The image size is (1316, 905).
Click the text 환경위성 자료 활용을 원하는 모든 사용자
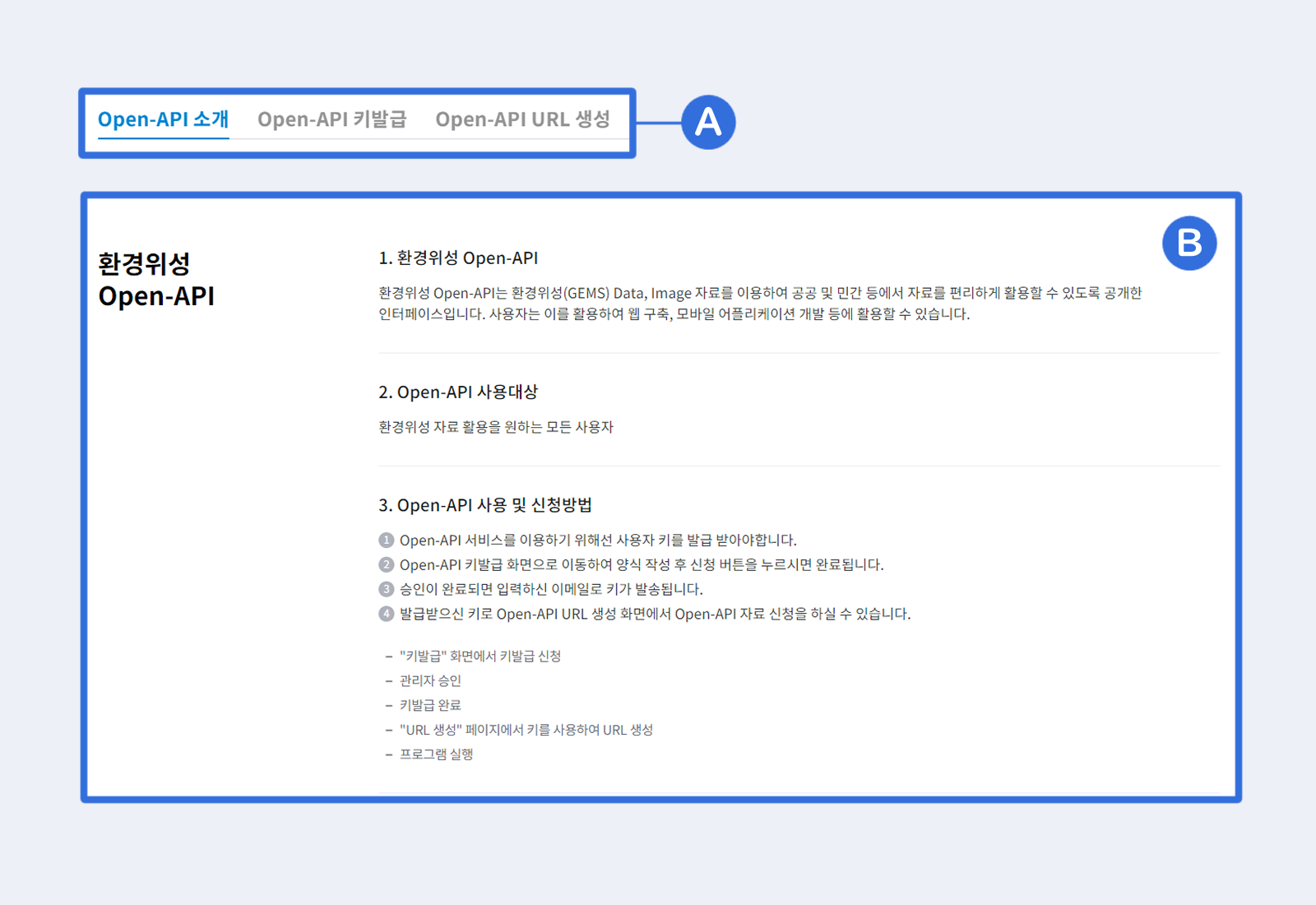(496, 427)
